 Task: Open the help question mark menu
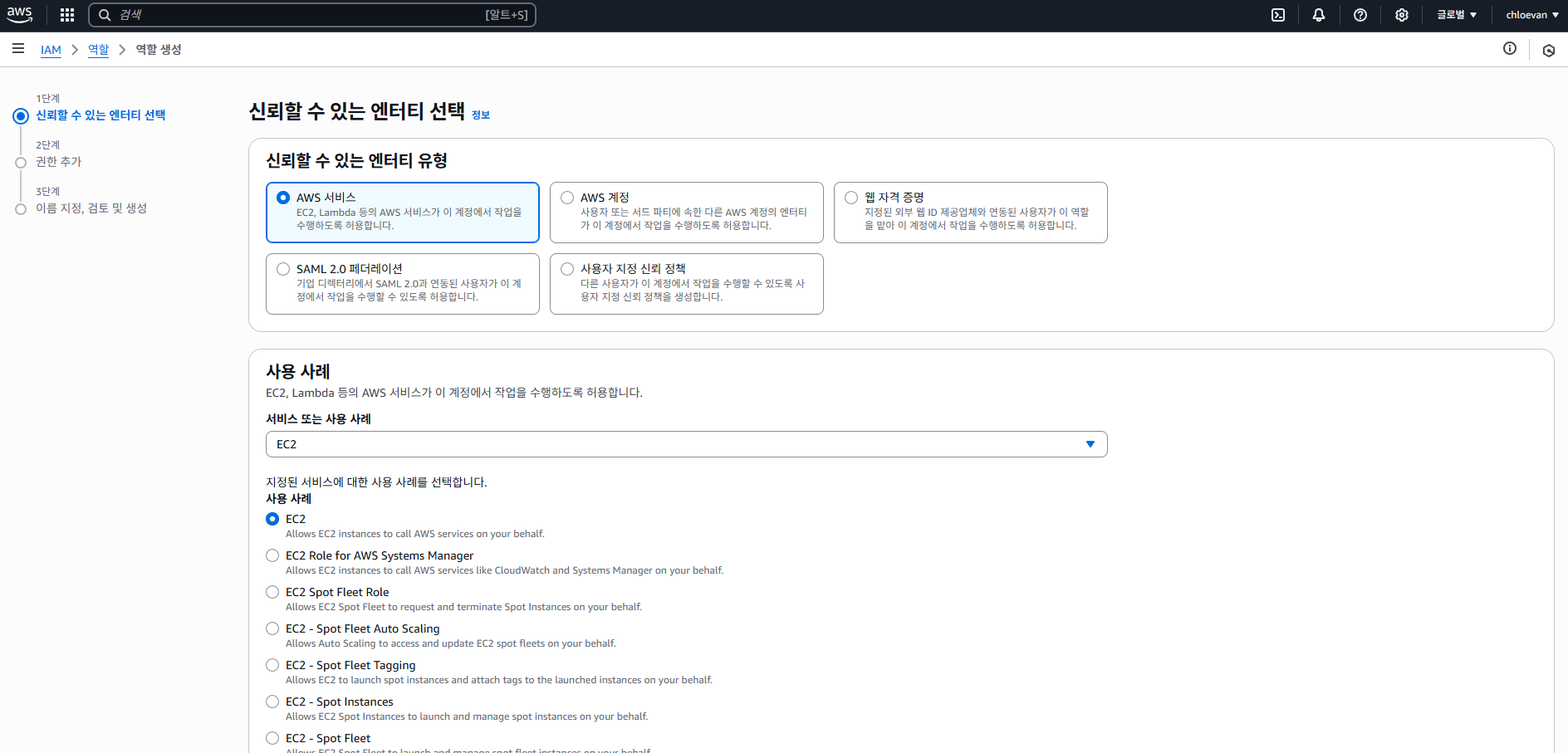coord(1360,15)
